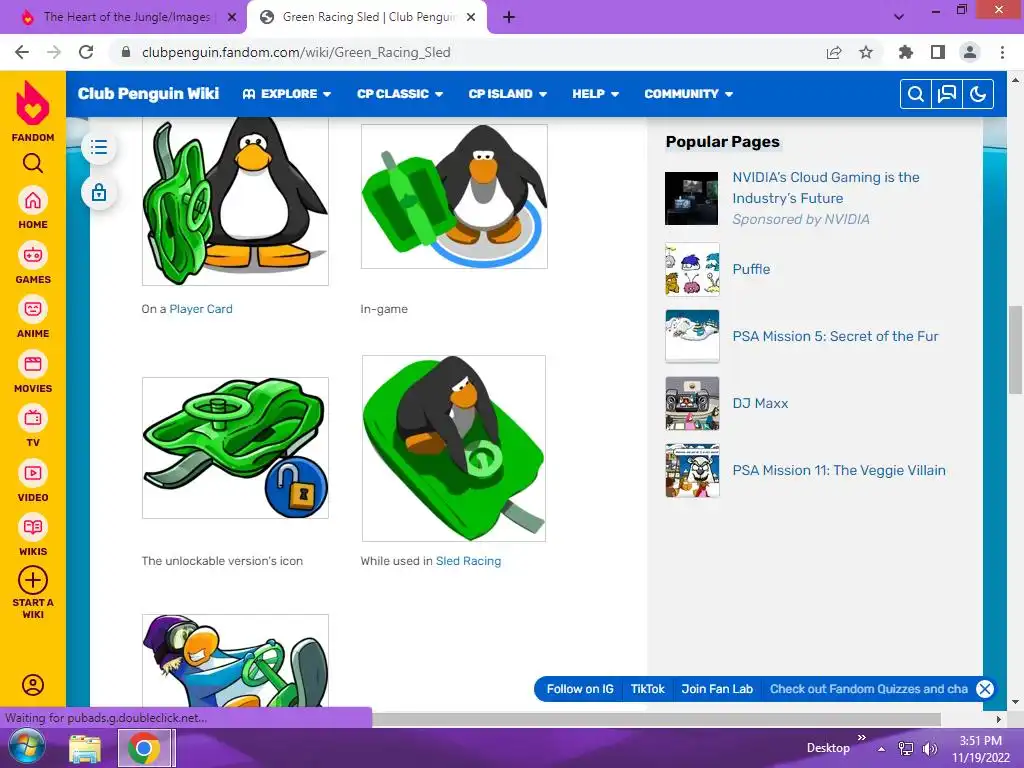This screenshot has width=1024, height=768.
Task: Share this page from the address bar
Action: click(x=834, y=52)
